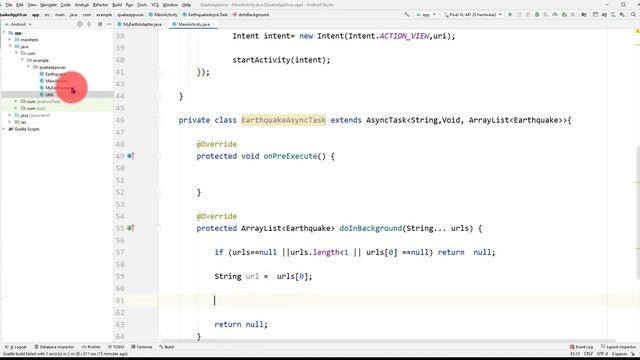
Task: Click the editor vertical scrollbar
Action: [638, 212]
